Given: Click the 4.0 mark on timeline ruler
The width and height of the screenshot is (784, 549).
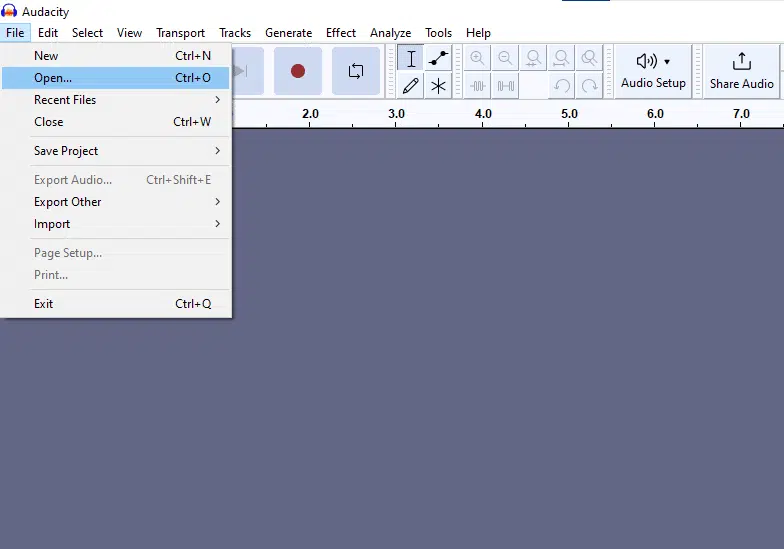Looking at the screenshot, I should 483,114.
